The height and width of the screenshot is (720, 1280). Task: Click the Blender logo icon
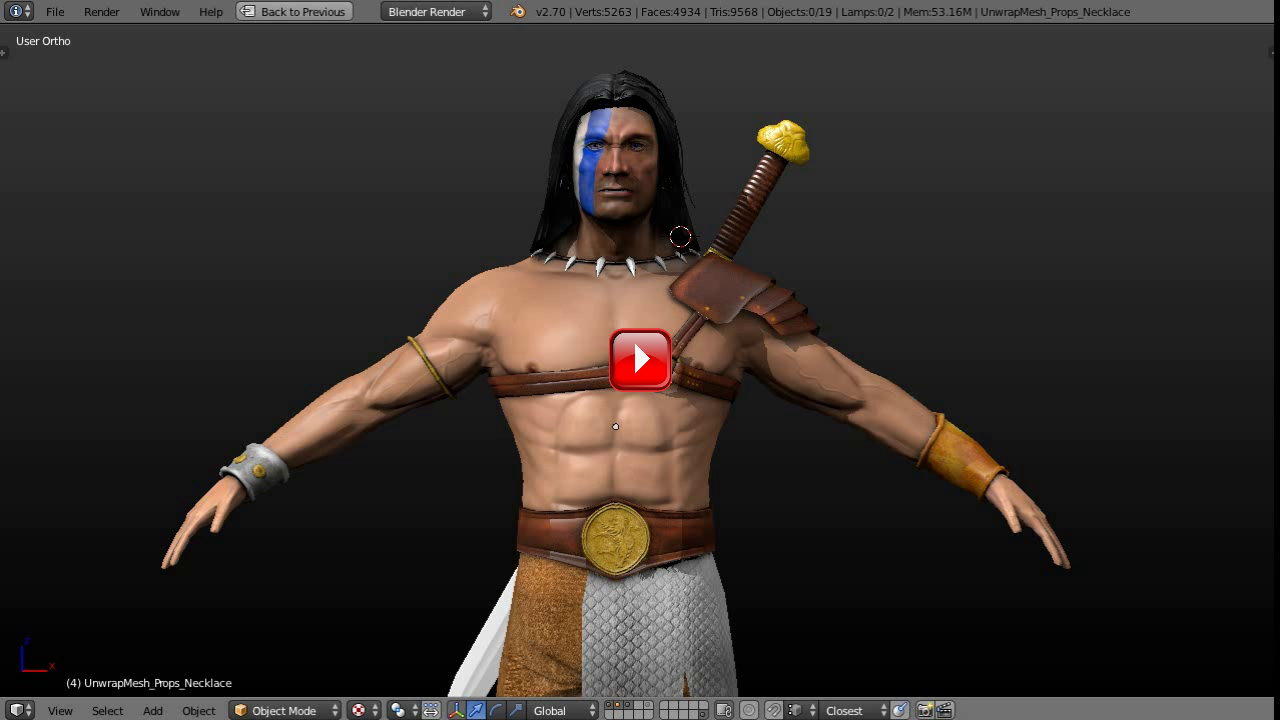tap(517, 12)
